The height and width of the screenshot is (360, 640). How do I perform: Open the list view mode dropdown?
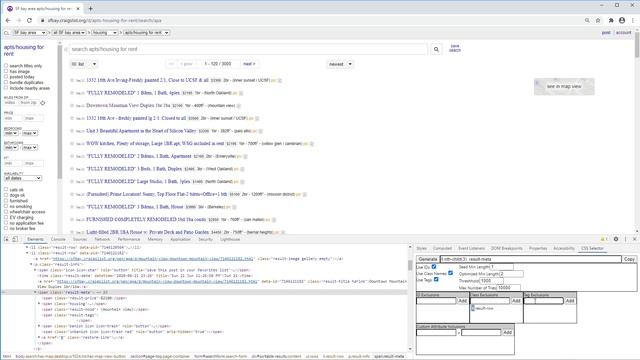click(x=84, y=64)
